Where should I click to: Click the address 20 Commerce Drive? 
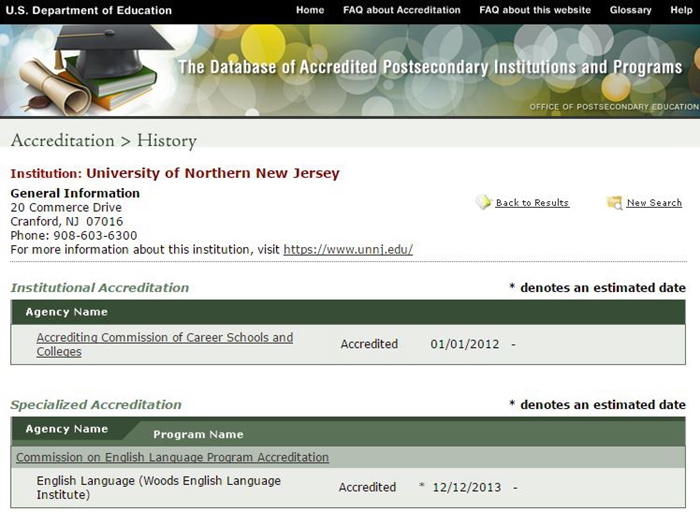coord(66,208)
